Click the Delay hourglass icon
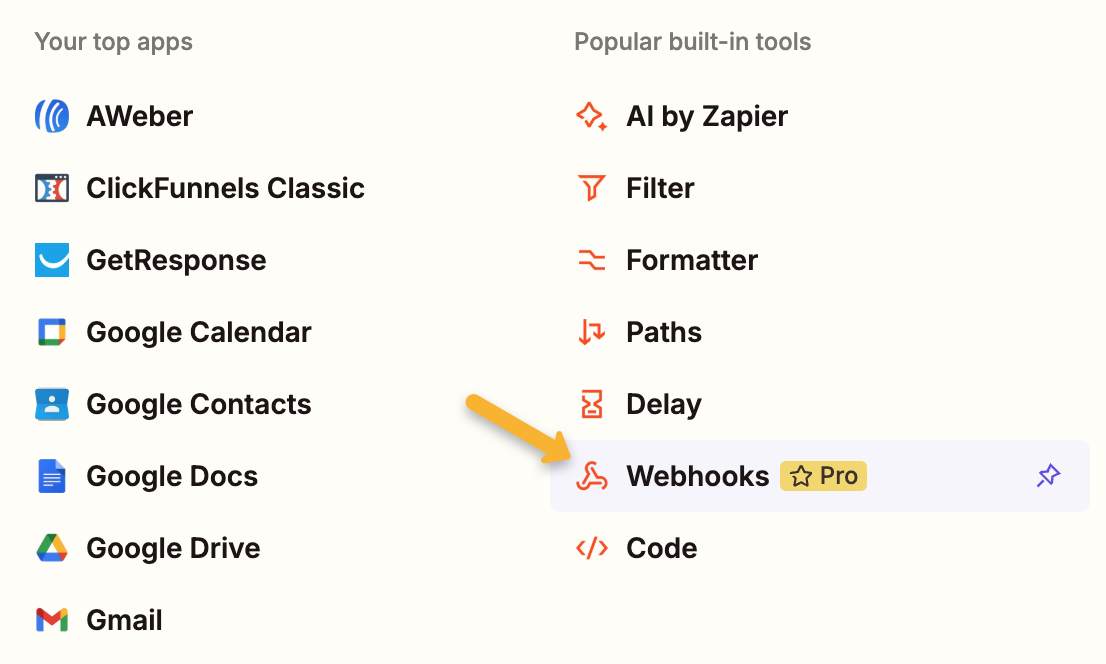Screen dimensions: 1106x664 [592, 404]
